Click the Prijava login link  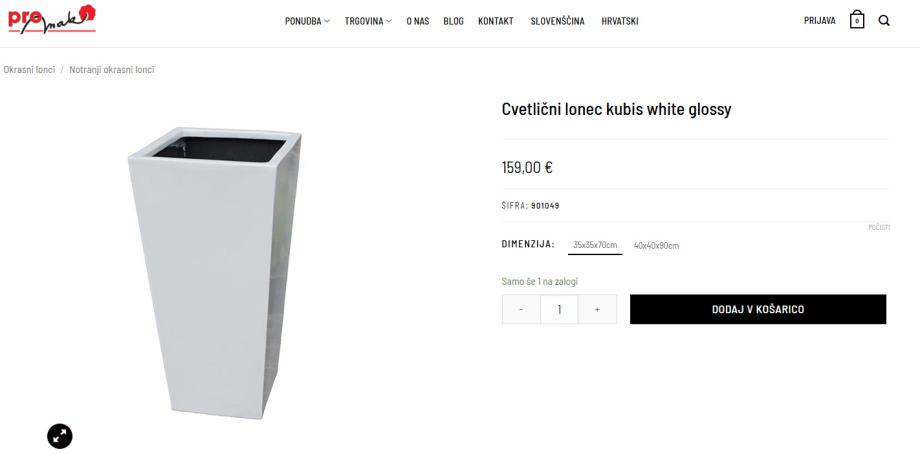tap(820, 21)
